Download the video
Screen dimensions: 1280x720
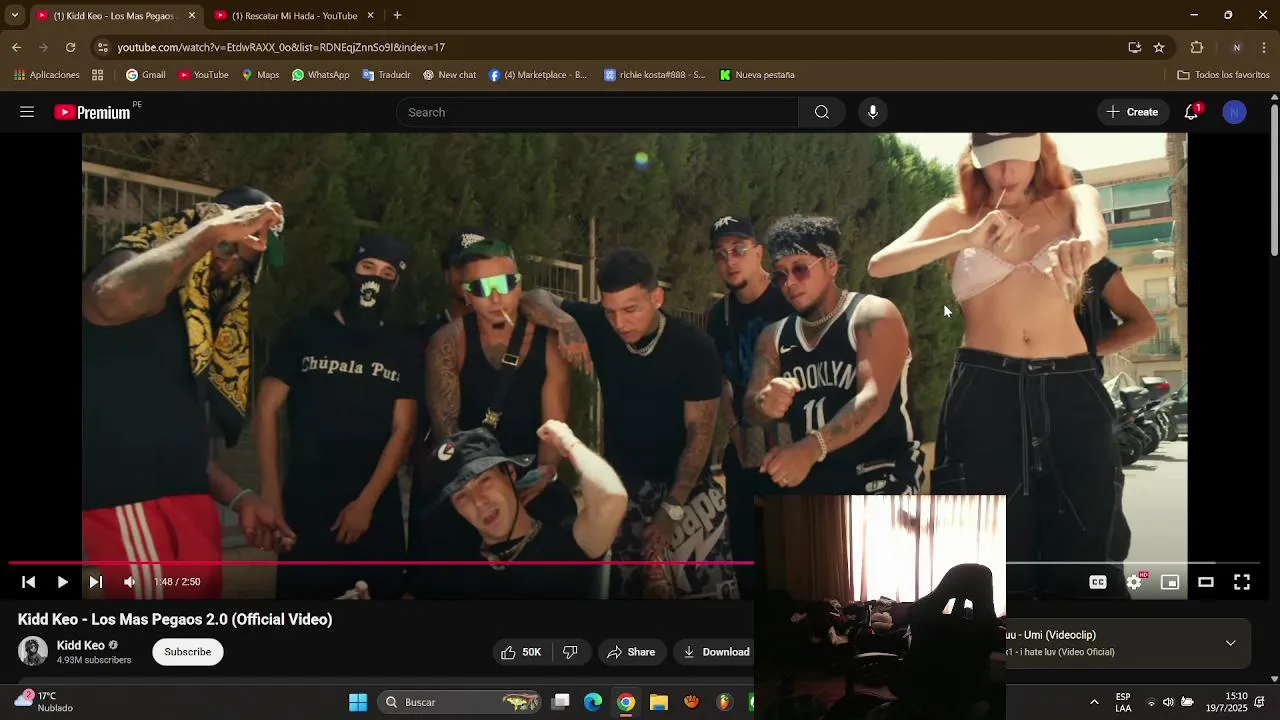pyautogui.click(x=716, y=652)
